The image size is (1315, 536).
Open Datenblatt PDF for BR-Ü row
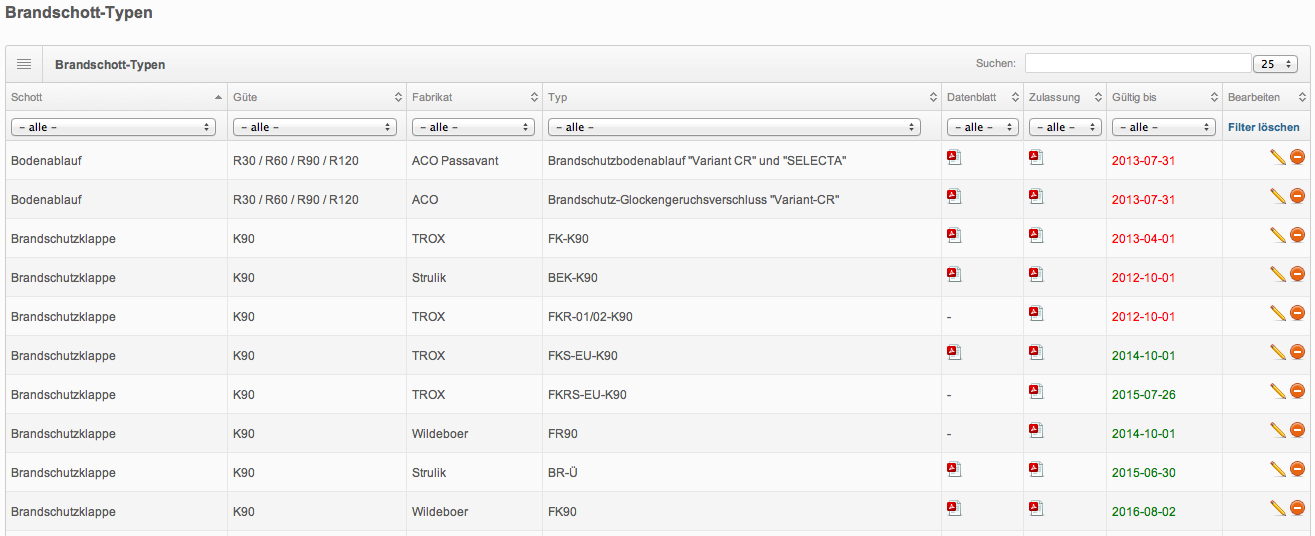click(954, 469)
